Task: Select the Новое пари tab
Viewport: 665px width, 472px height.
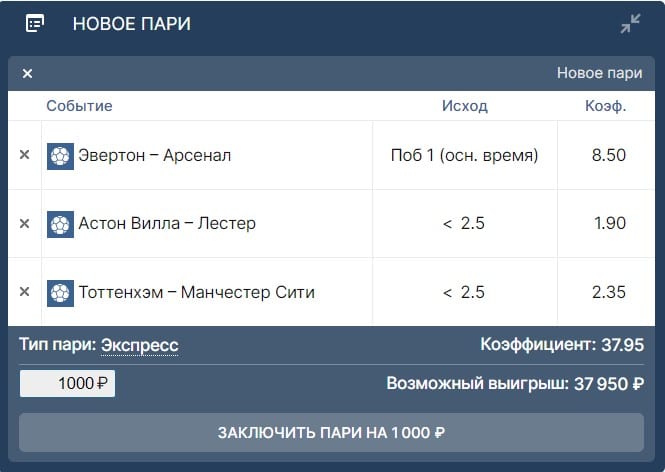Action: pos(599,73)
